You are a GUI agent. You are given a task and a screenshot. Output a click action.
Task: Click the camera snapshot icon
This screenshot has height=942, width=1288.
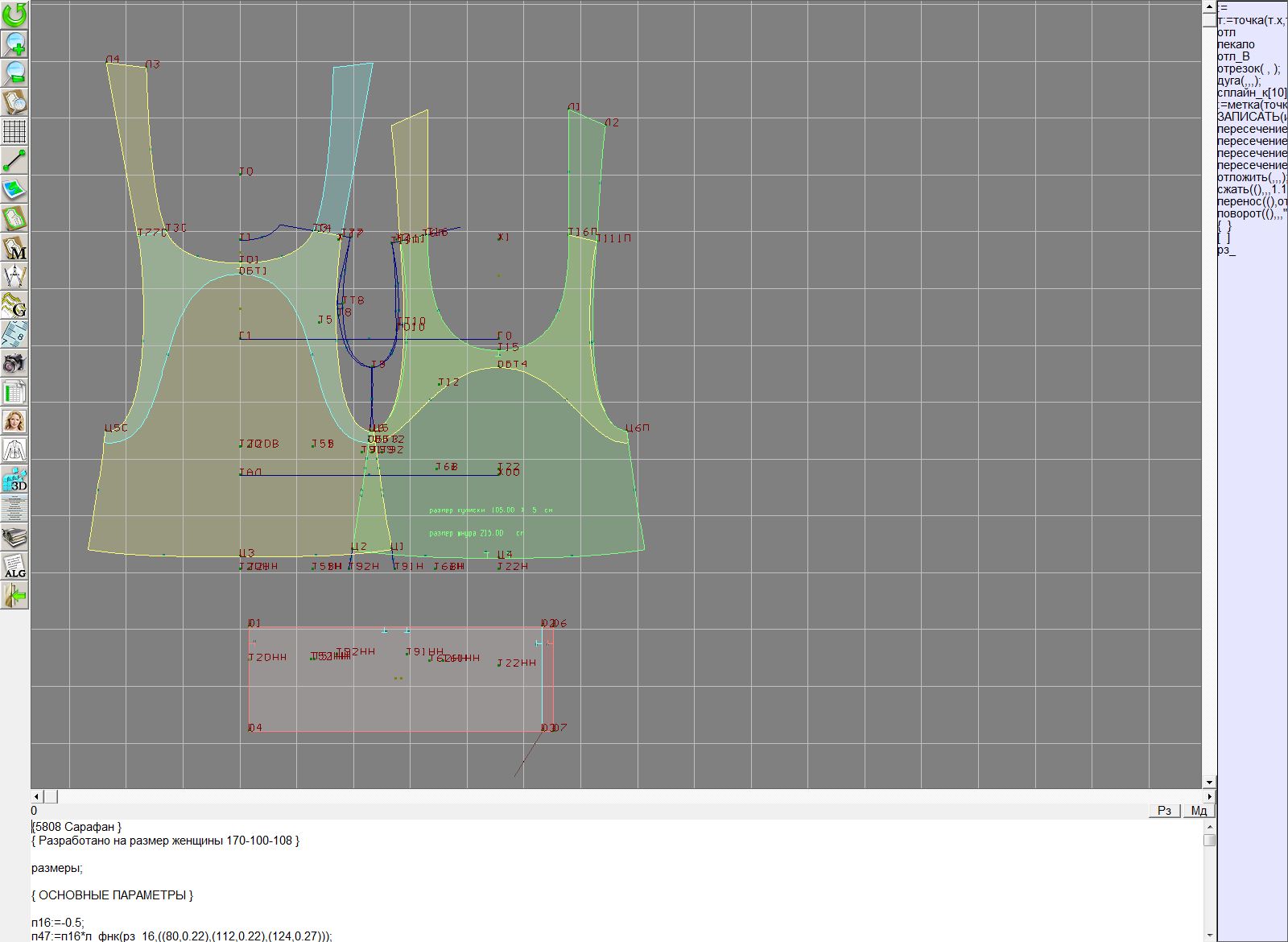(14, 364)
